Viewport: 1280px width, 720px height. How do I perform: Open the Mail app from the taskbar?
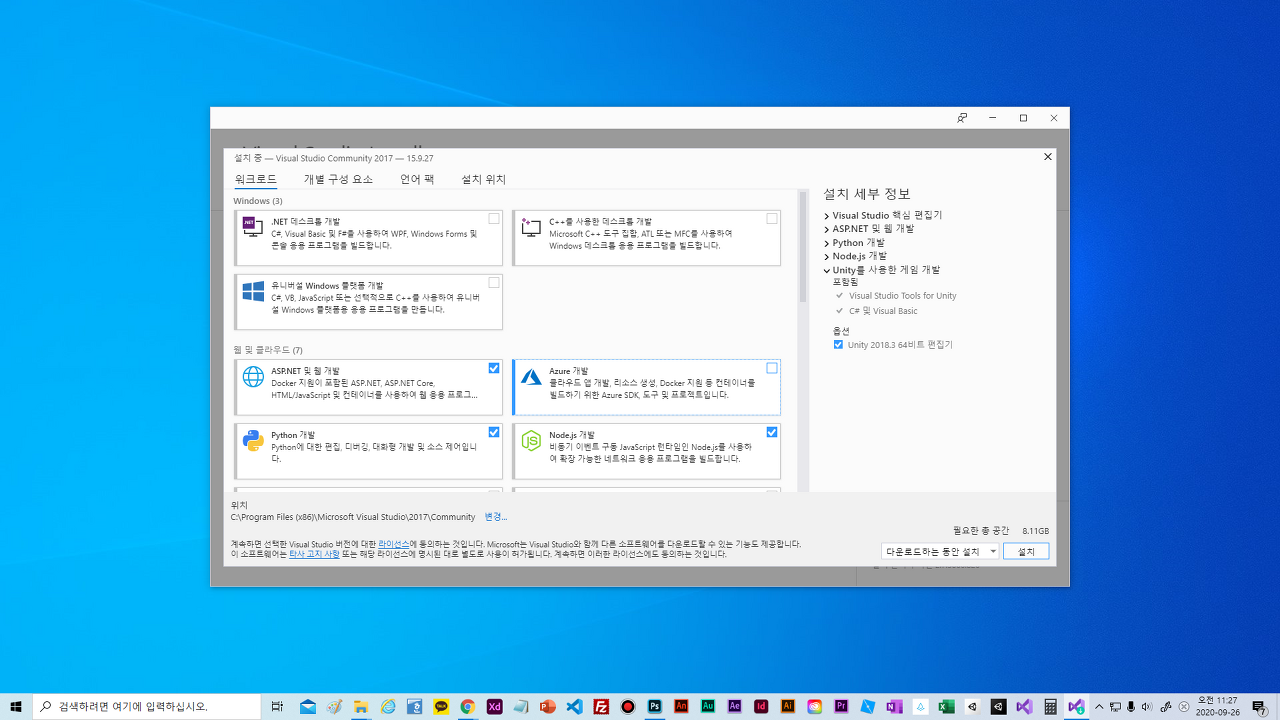307,706
